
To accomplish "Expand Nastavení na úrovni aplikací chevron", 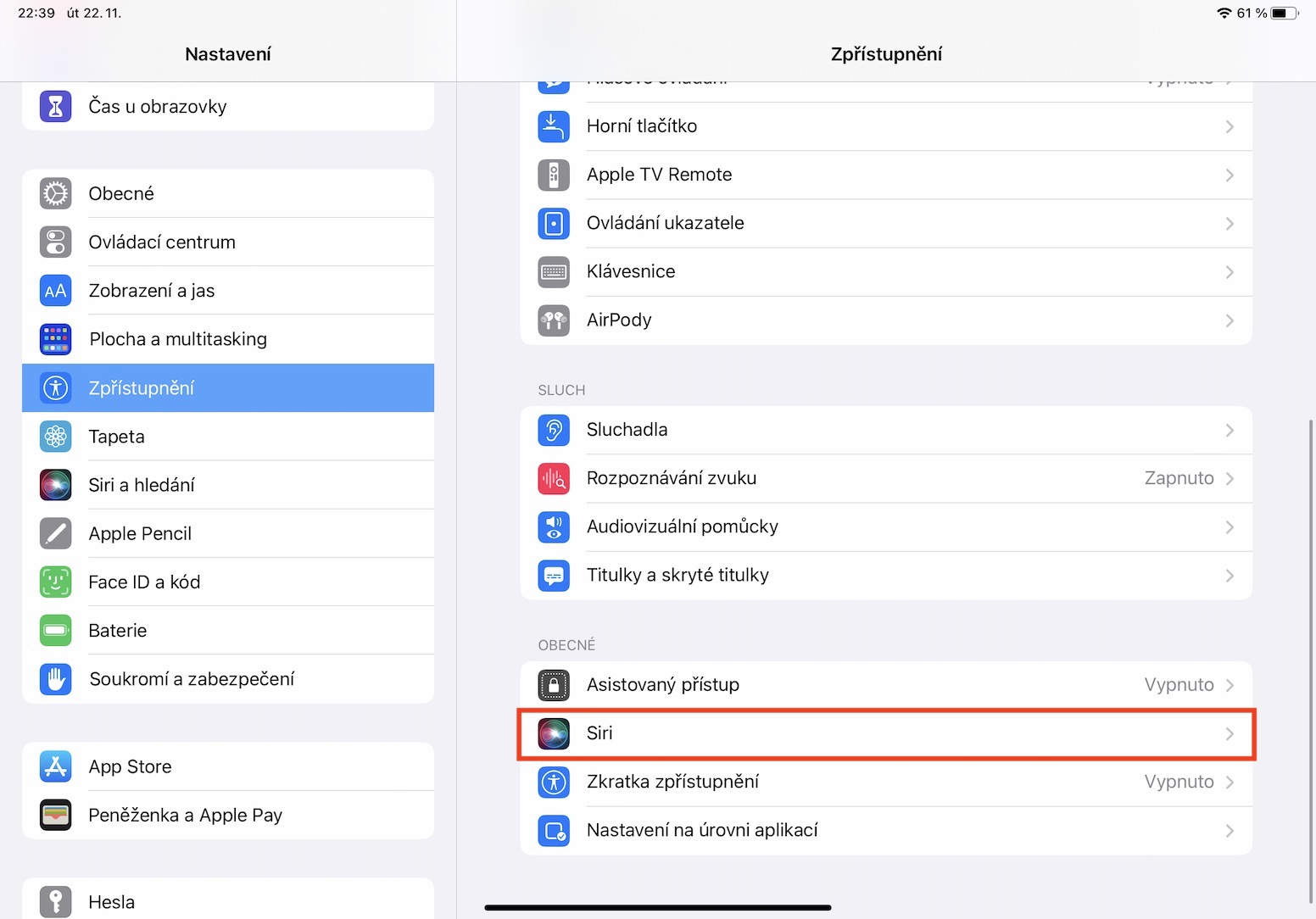I will pyautogui.click(x=1229, y=831).
